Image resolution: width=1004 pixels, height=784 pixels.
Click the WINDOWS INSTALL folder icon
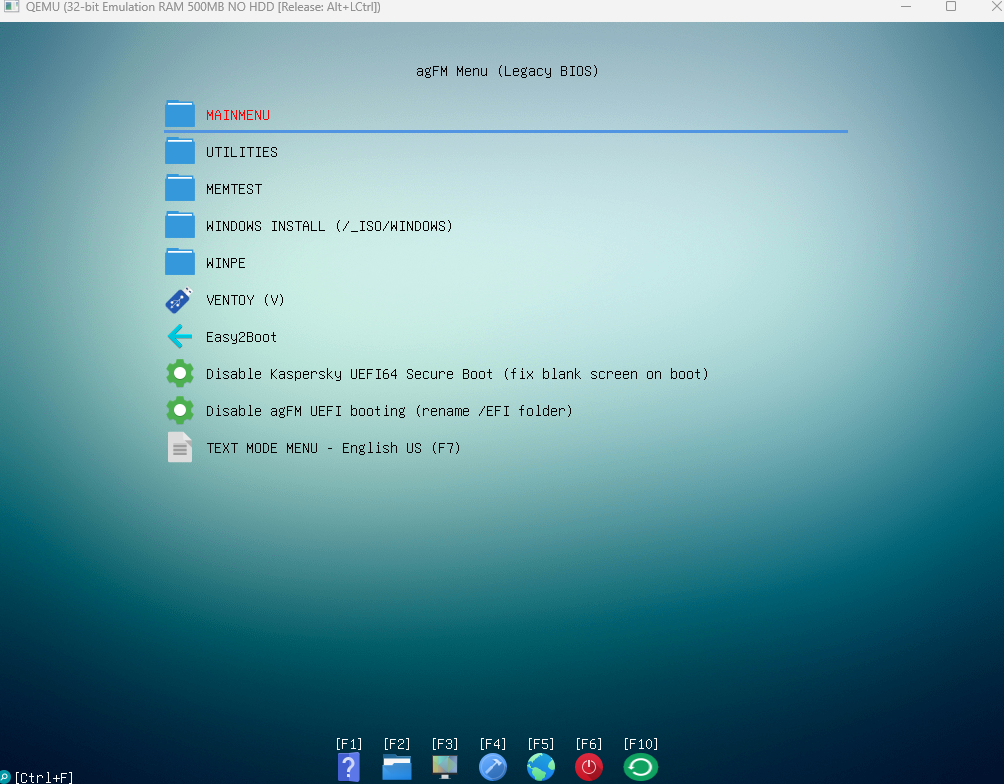point(180,225)
